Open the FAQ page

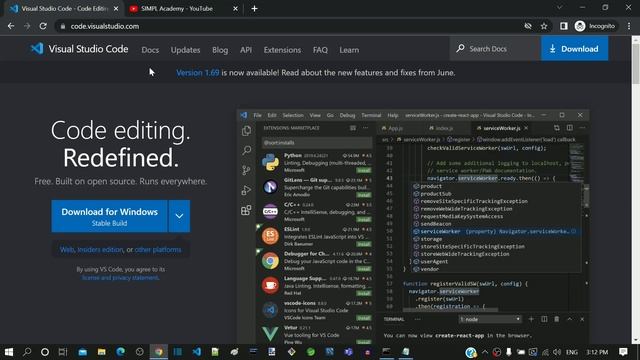320,50
